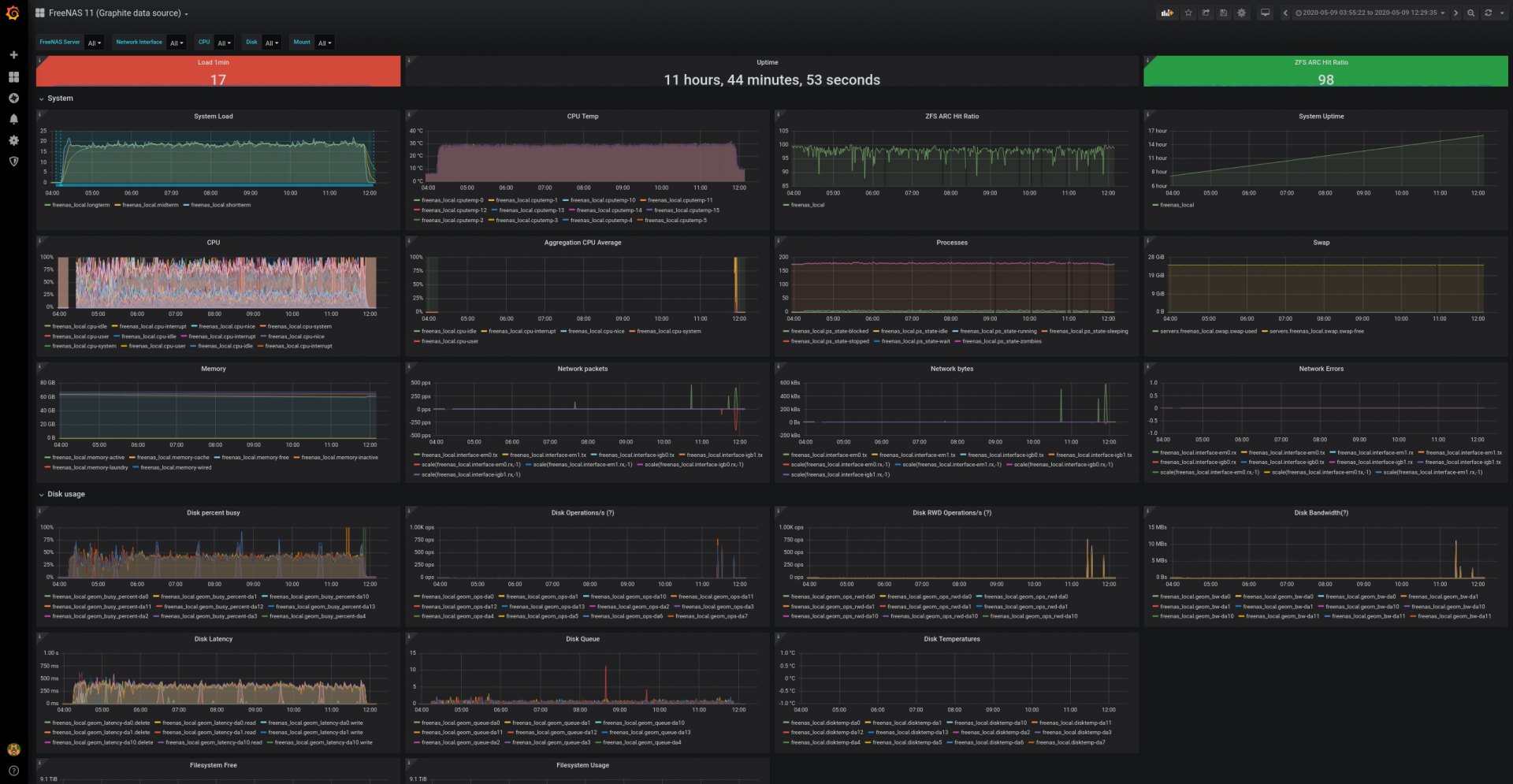The height and width of the screenshot is (784, 1513).
Task: Click the Disk Temperatures panel title
Action: pos(952,639)
